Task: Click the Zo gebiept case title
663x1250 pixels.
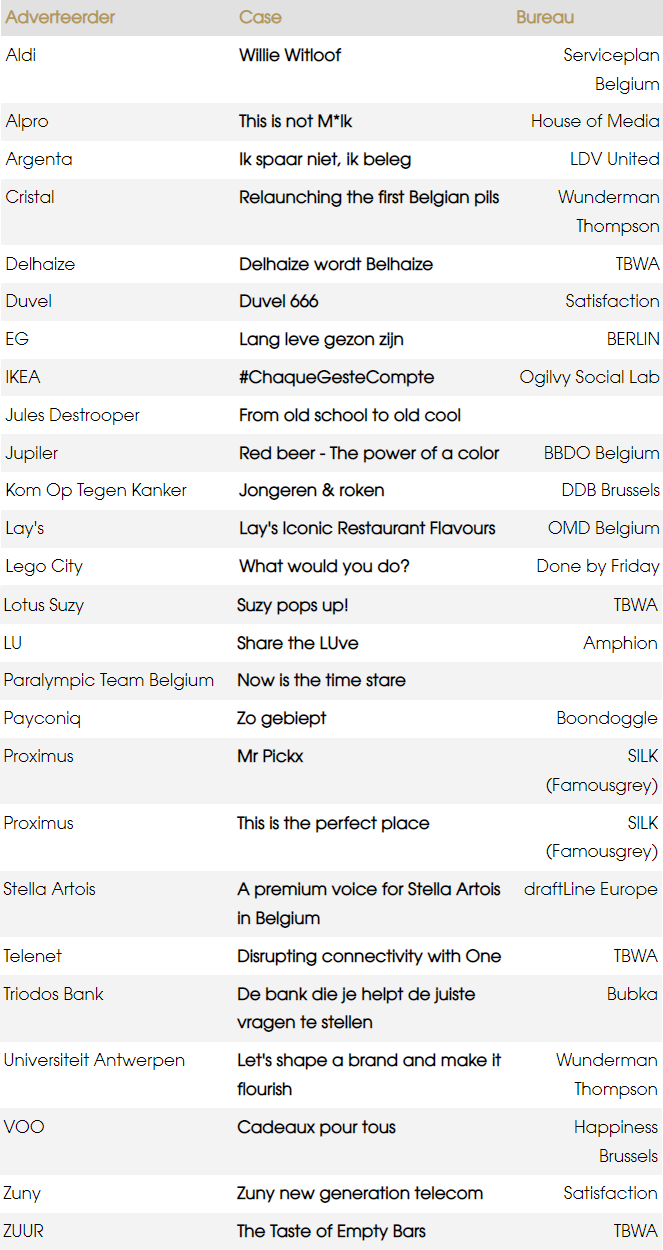Action: click(x=282, y=718)
